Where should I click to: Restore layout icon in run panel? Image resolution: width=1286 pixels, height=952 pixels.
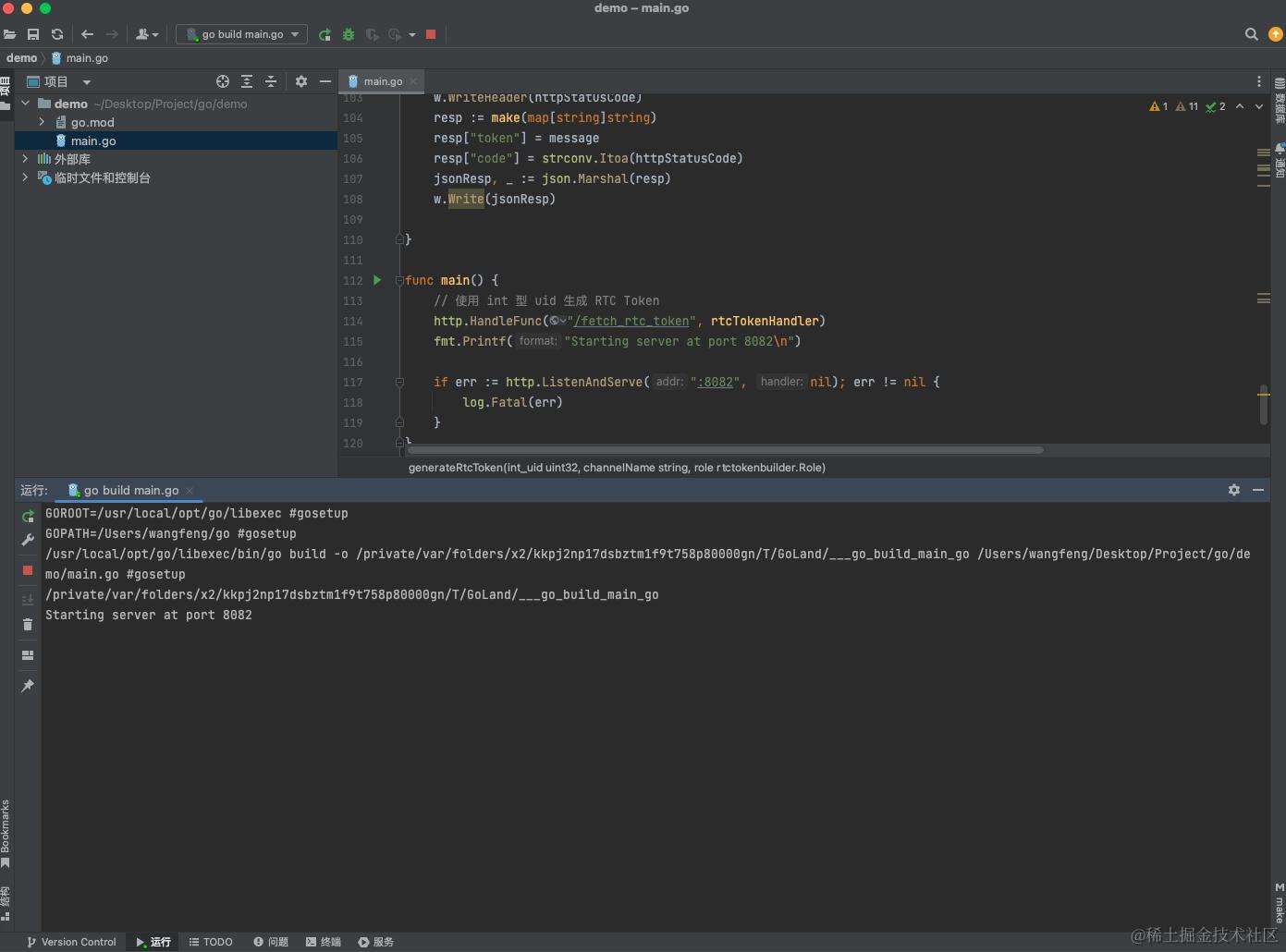tap(28, 655)
